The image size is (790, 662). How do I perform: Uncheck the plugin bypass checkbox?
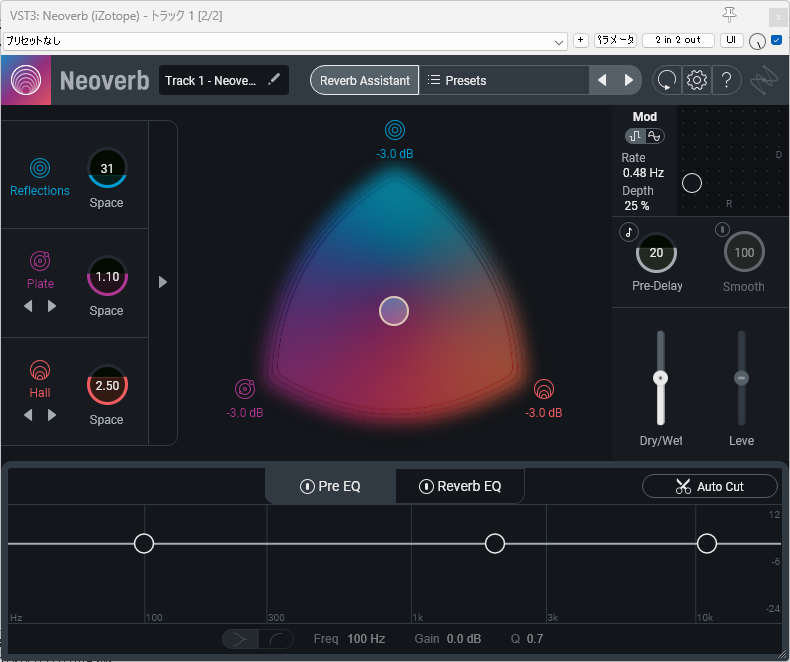776,40
